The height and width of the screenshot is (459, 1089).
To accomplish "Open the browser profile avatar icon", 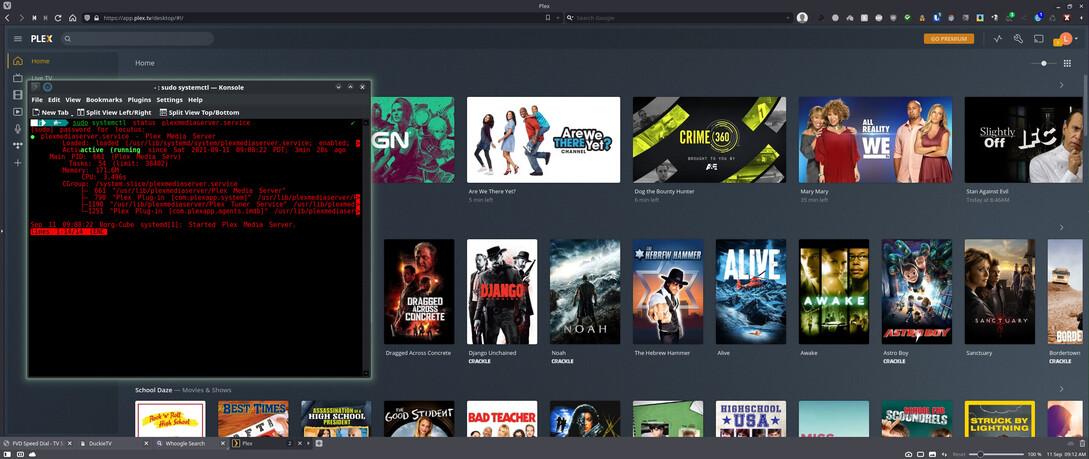I will [x=802, y=17].
